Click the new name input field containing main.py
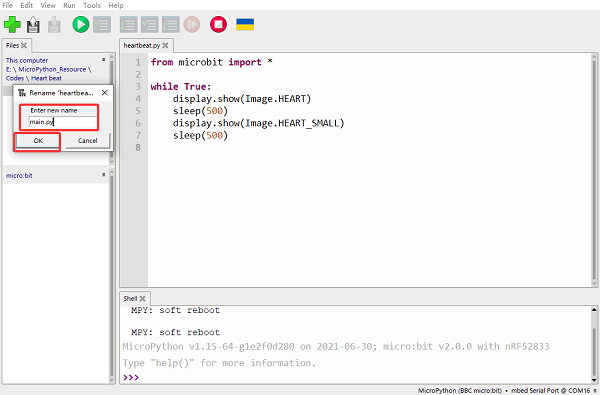This screenshot has height=395, width=600. point(63,122)
